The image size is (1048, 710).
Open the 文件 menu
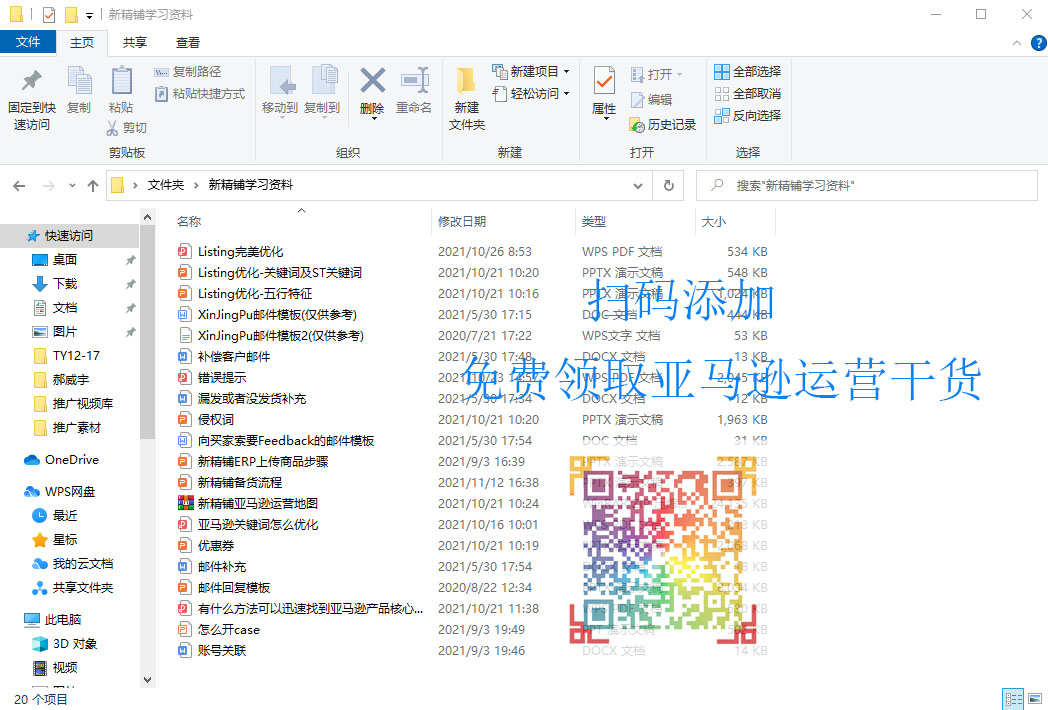click(x=29, y=43)
